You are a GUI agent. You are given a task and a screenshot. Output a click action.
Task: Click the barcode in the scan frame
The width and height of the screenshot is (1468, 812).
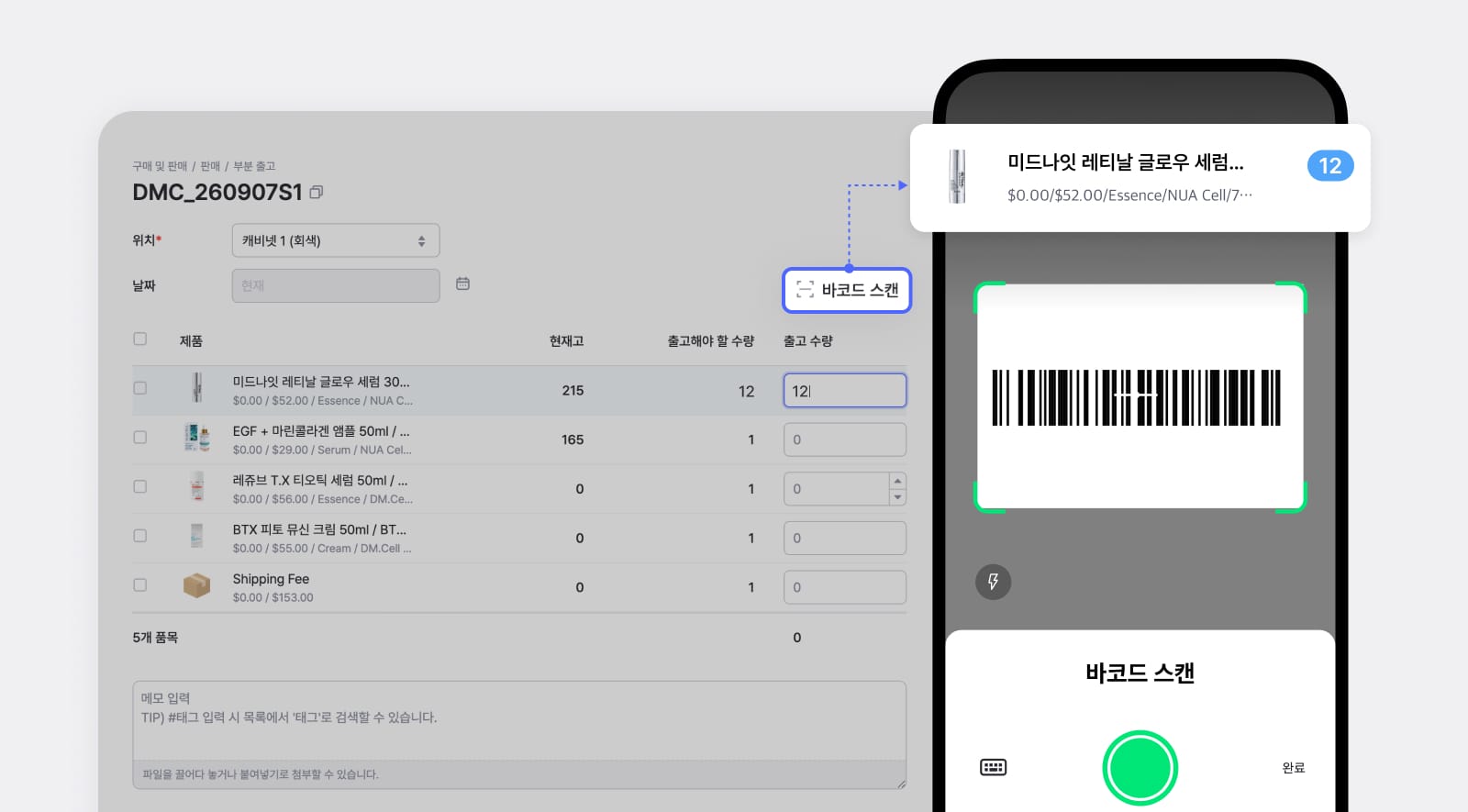1136,397
